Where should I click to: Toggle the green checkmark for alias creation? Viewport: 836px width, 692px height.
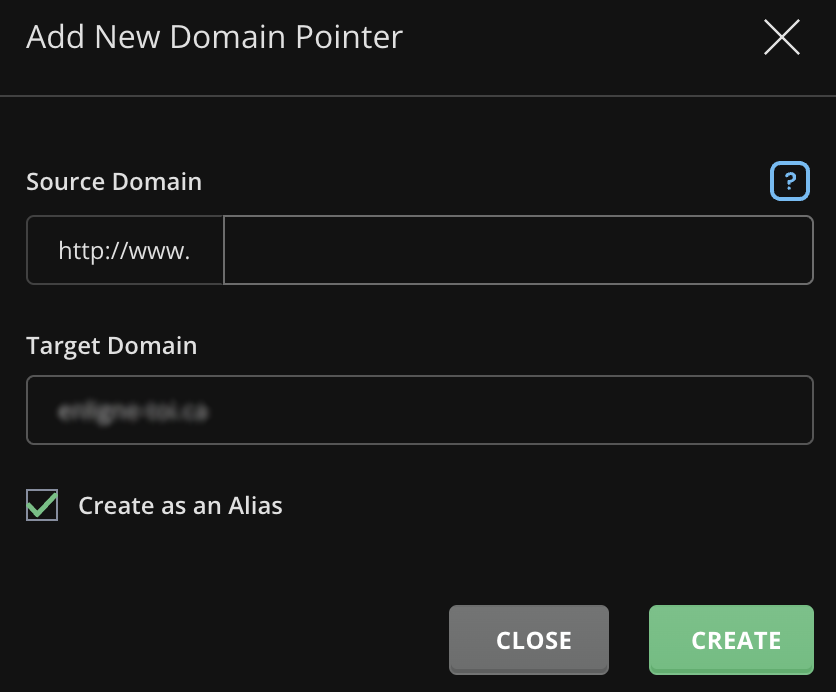tap(42, 506)
